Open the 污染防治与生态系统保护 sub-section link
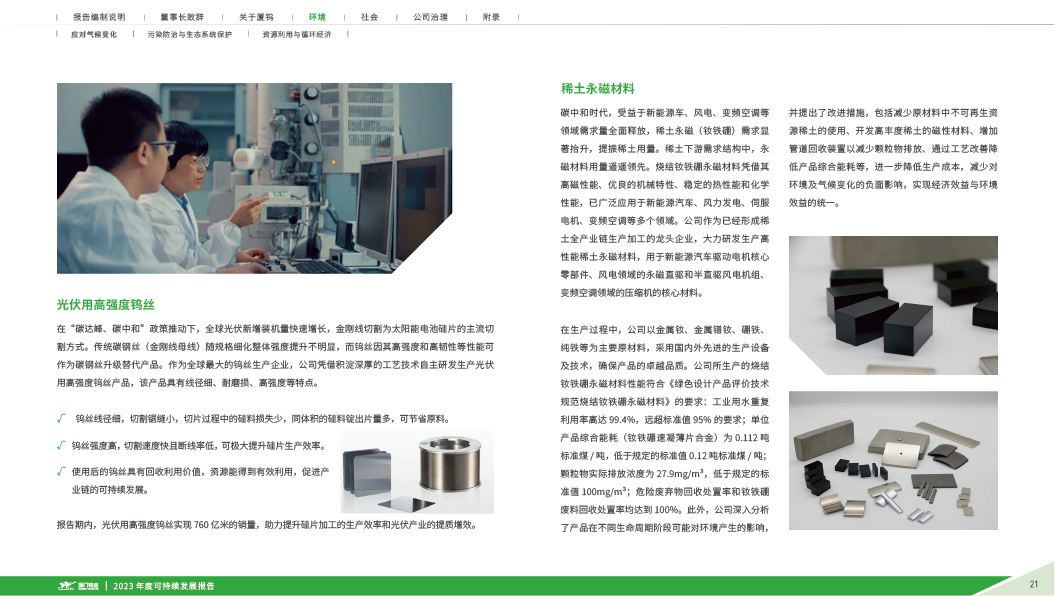 pos(190,34)
